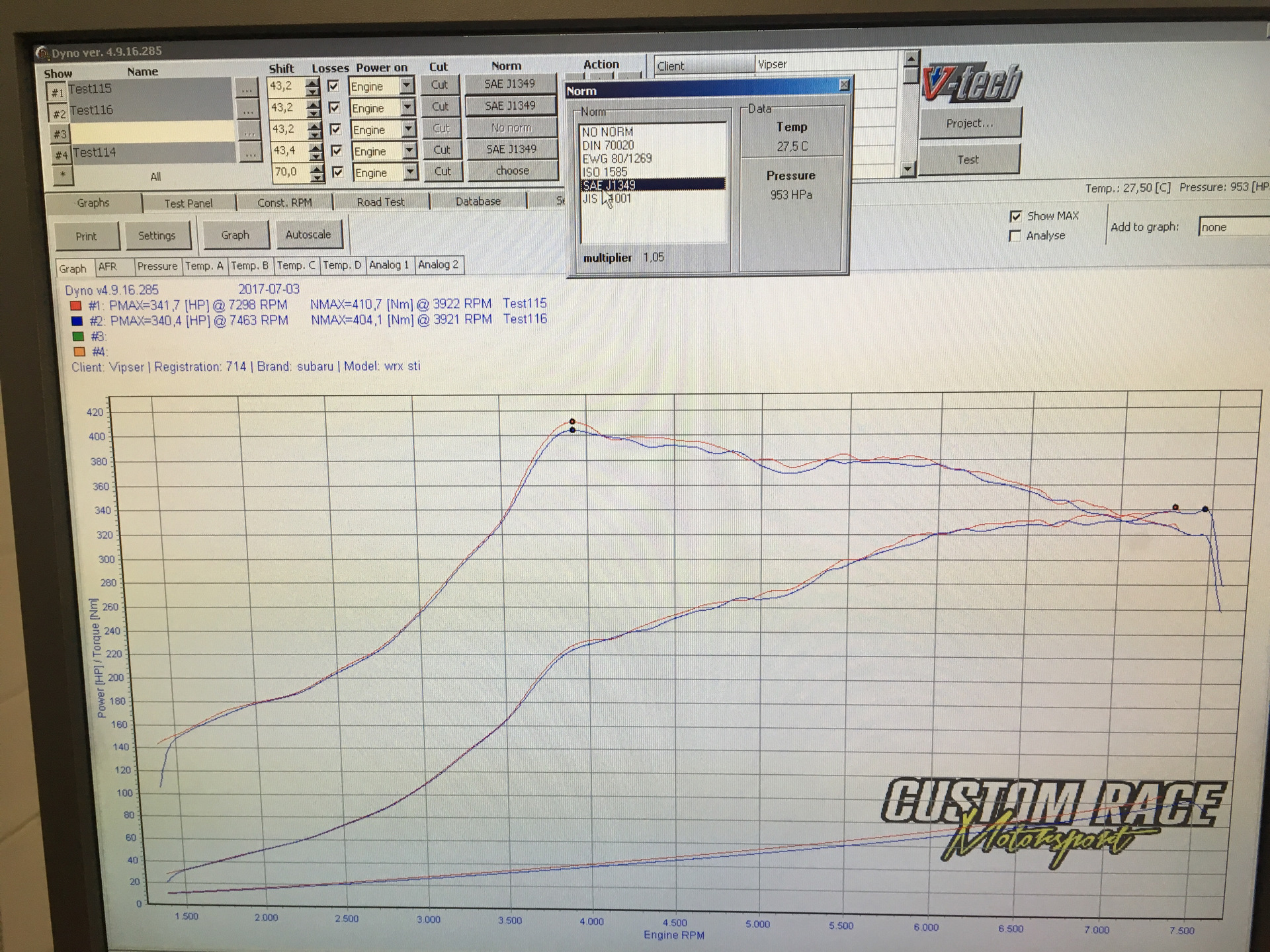Toggle the Show MAX checkbox

click(x=1016, y=217)
